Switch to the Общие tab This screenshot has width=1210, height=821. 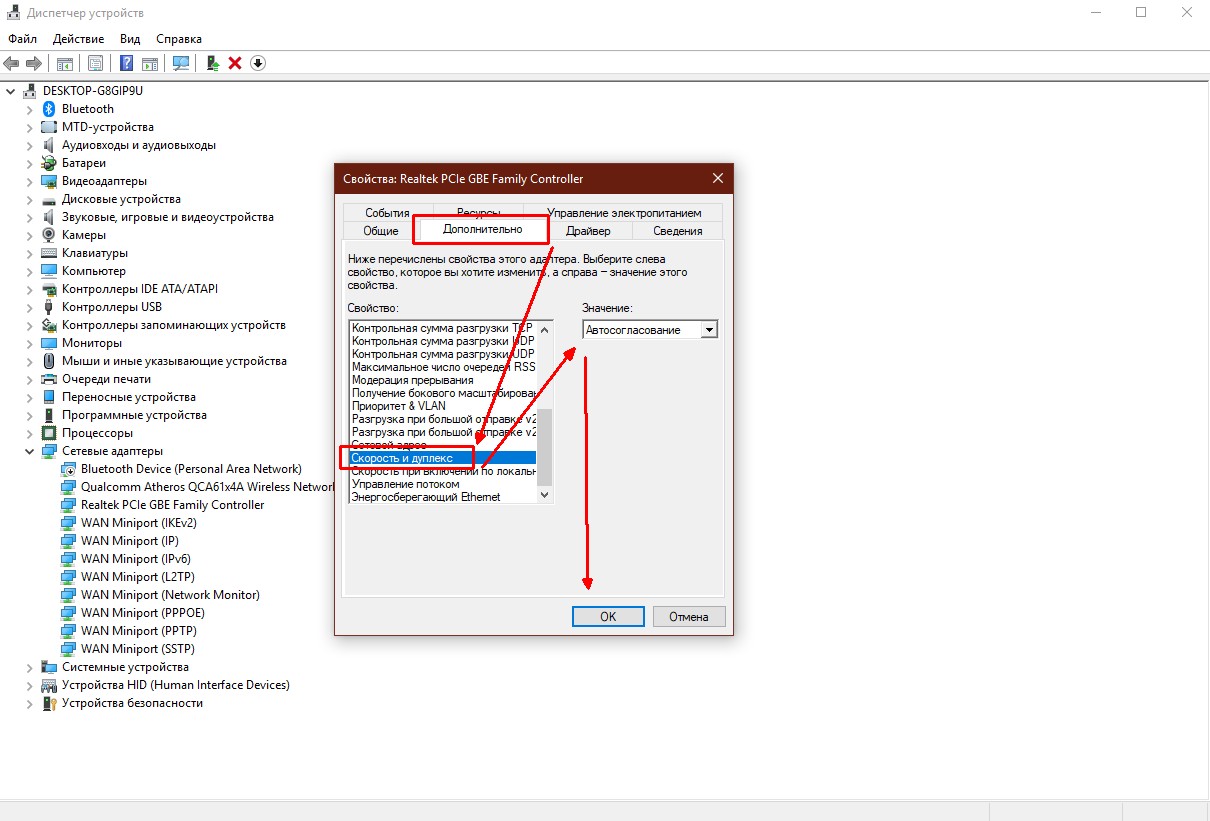(380, 231)
